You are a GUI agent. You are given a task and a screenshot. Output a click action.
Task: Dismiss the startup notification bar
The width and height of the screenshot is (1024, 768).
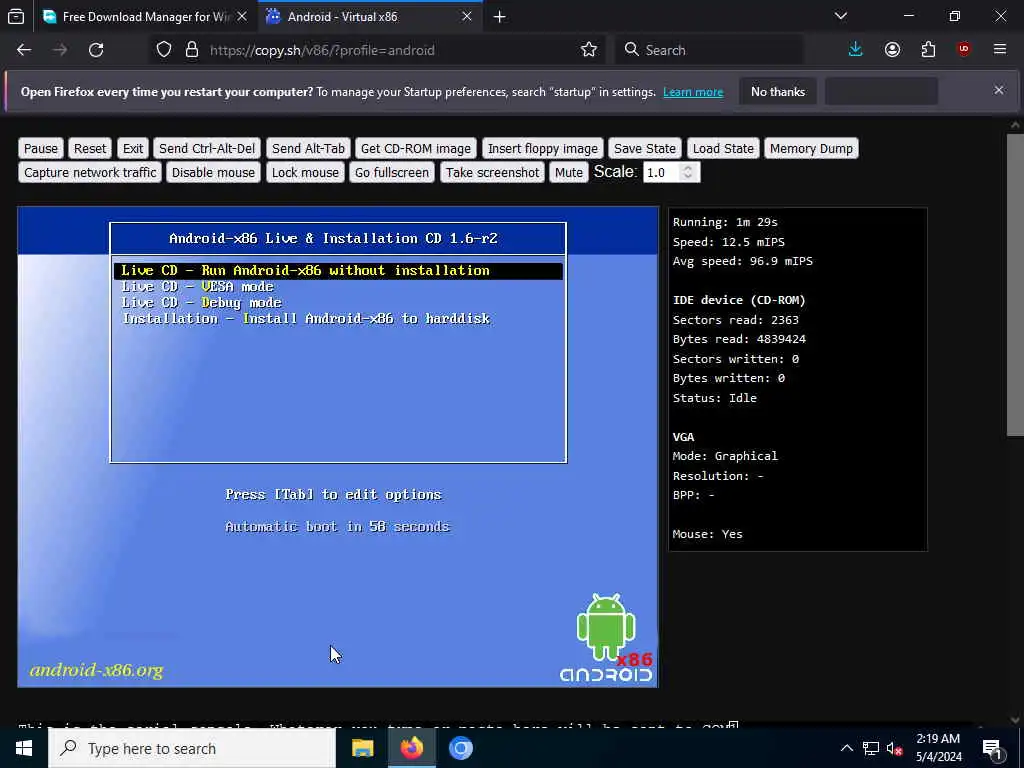point(999,91)
